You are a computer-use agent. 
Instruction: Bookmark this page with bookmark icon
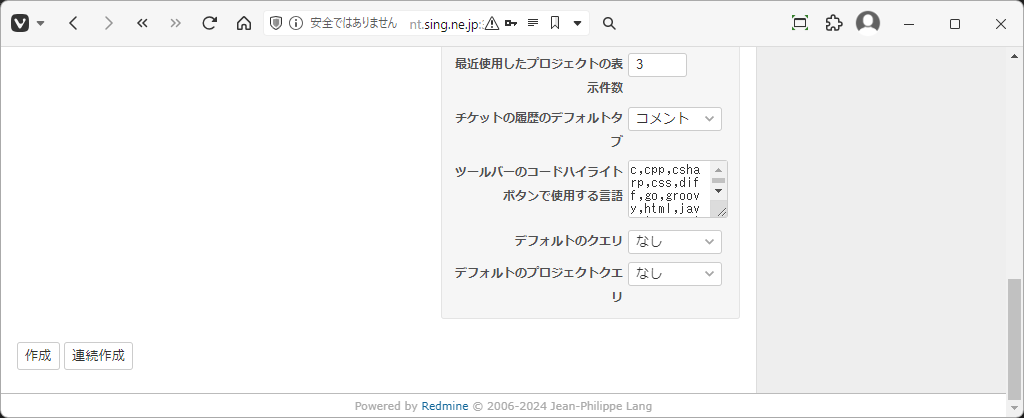[x=555, y=24]
